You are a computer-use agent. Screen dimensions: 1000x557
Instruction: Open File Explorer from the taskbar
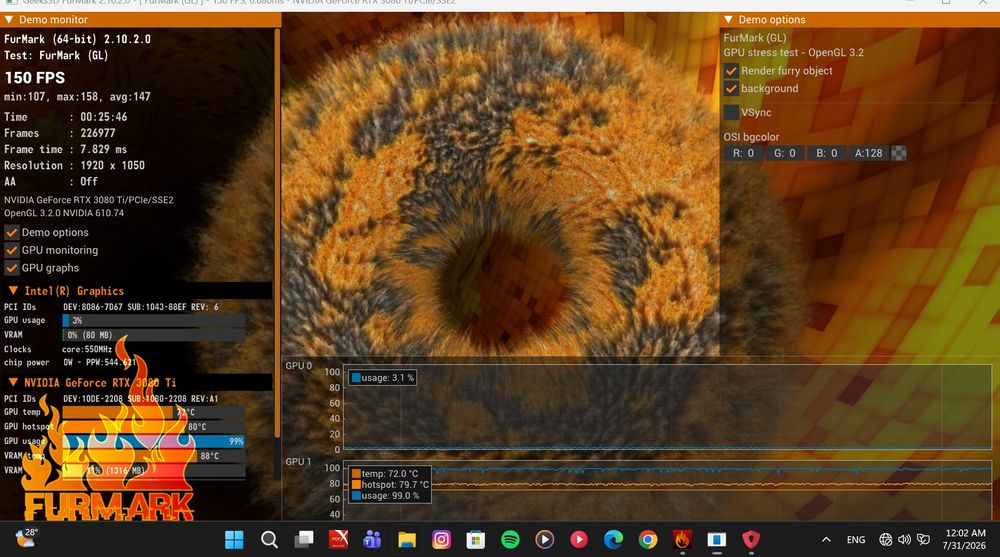click(407, 540)
